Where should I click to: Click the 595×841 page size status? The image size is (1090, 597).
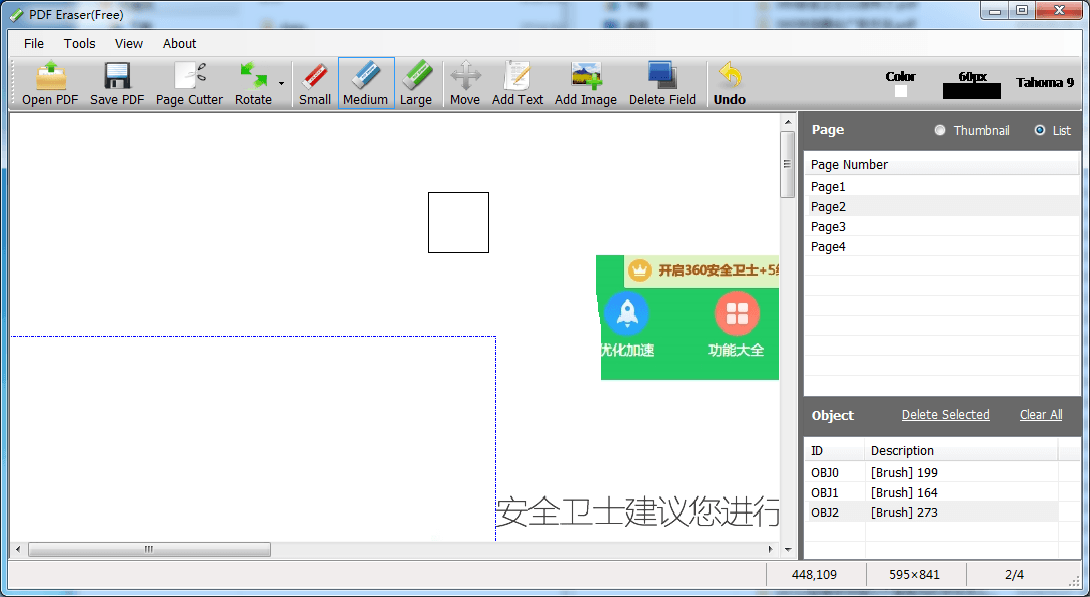(x=914, y=575)
